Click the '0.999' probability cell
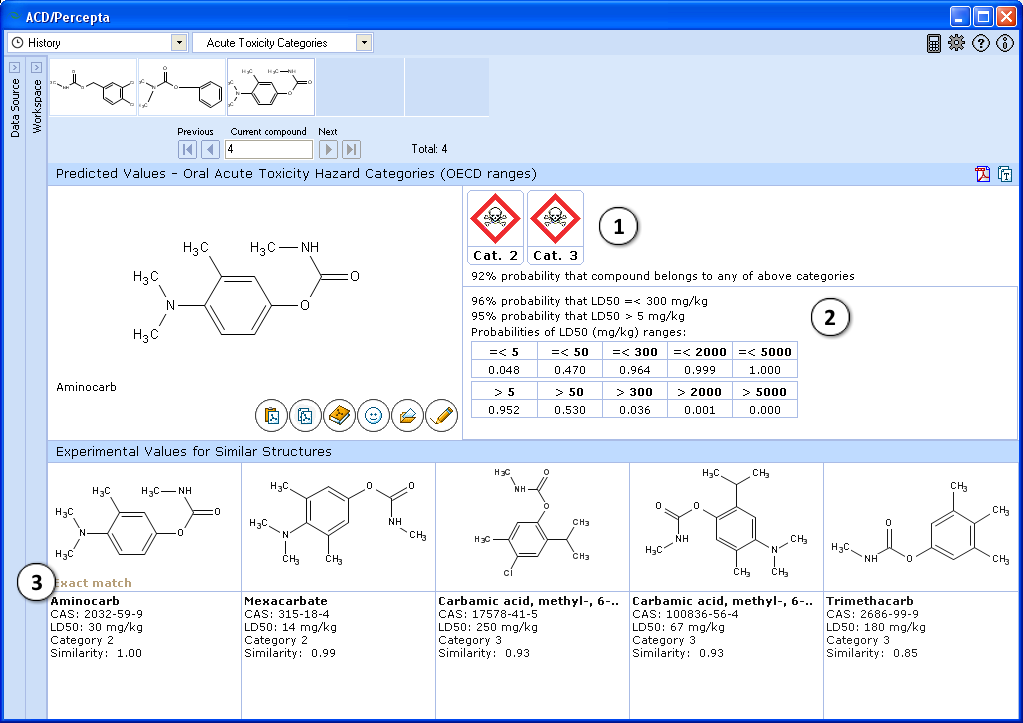The width and height of the screenshot is (1023, 723). point(700,370)
